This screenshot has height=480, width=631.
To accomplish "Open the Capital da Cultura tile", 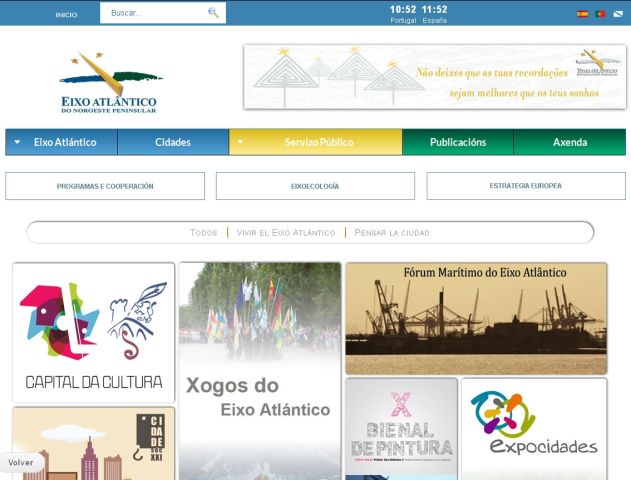I will (94, 332).
